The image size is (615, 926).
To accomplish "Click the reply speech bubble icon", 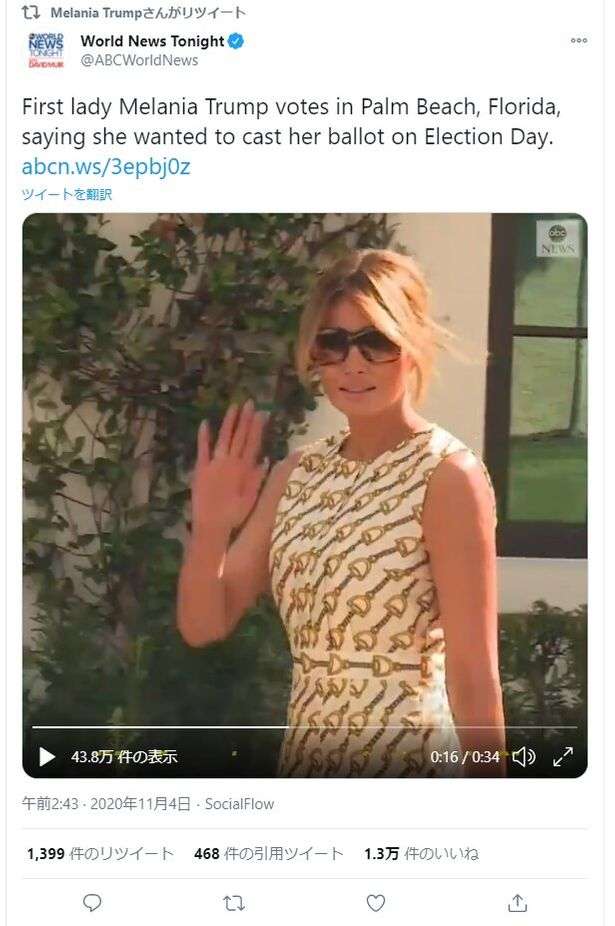I will click(x=92, y=903).
